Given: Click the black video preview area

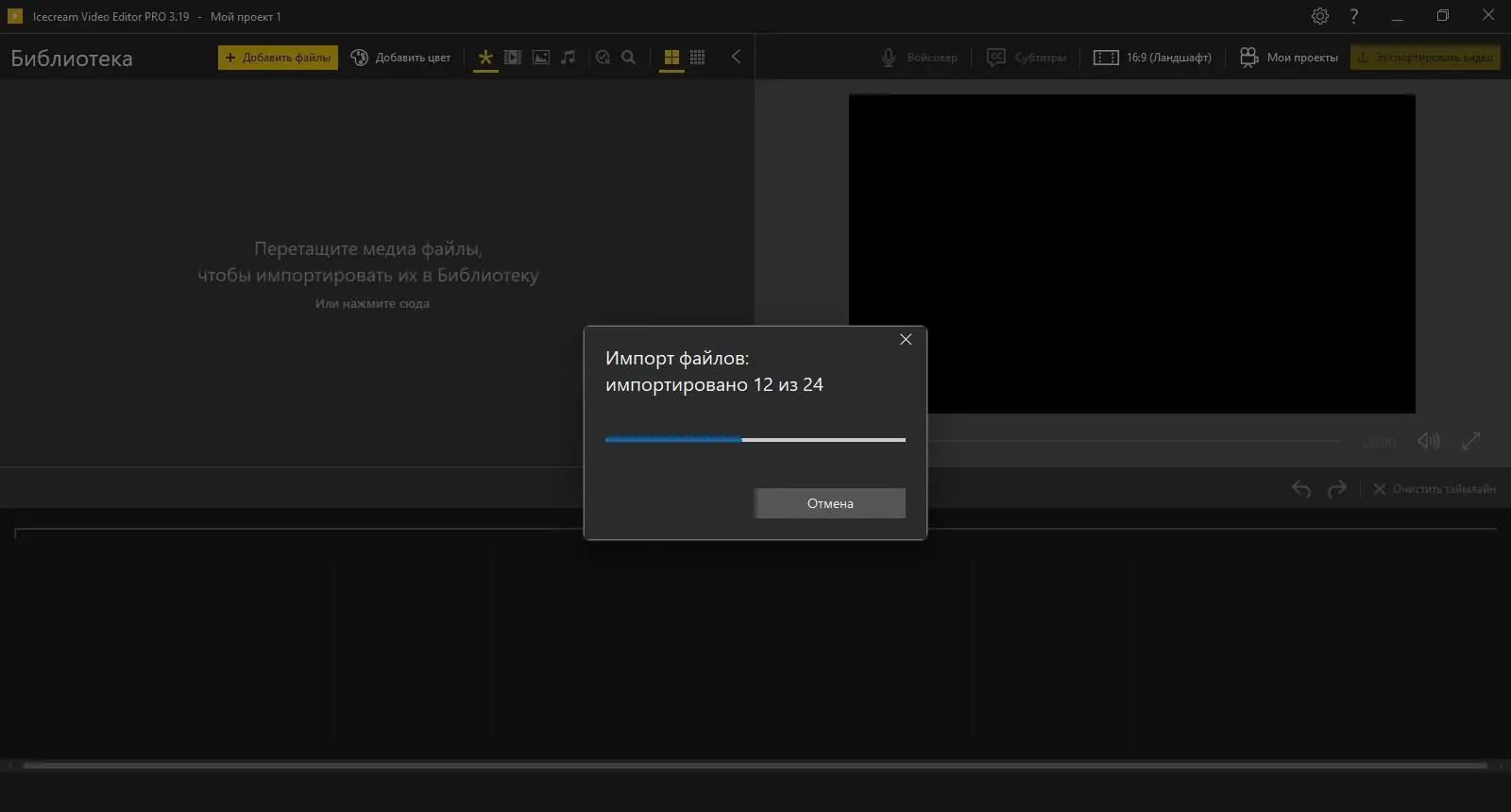Looking at the screenshot, I should [x=1132, y=253].
